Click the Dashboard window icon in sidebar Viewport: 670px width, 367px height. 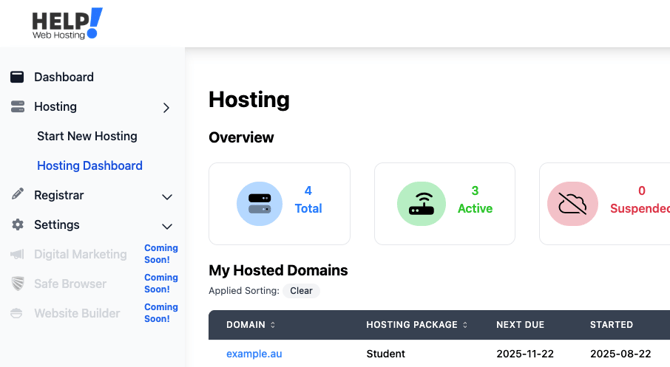[17, 77]
